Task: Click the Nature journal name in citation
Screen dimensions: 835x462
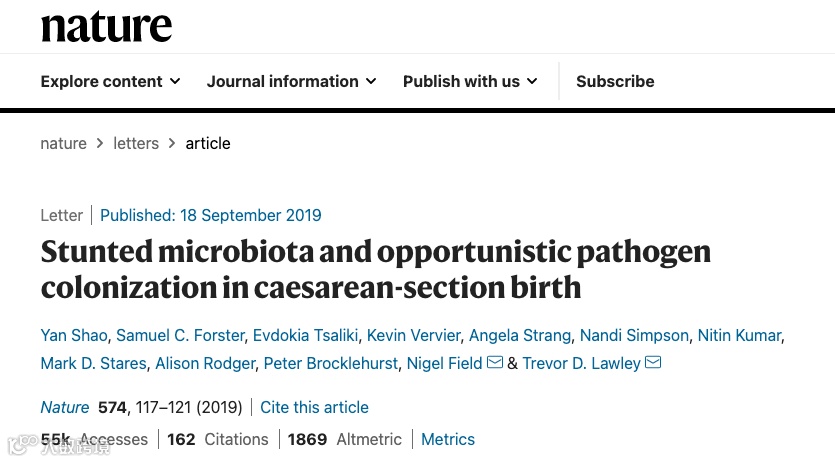Action: [64, 407]
